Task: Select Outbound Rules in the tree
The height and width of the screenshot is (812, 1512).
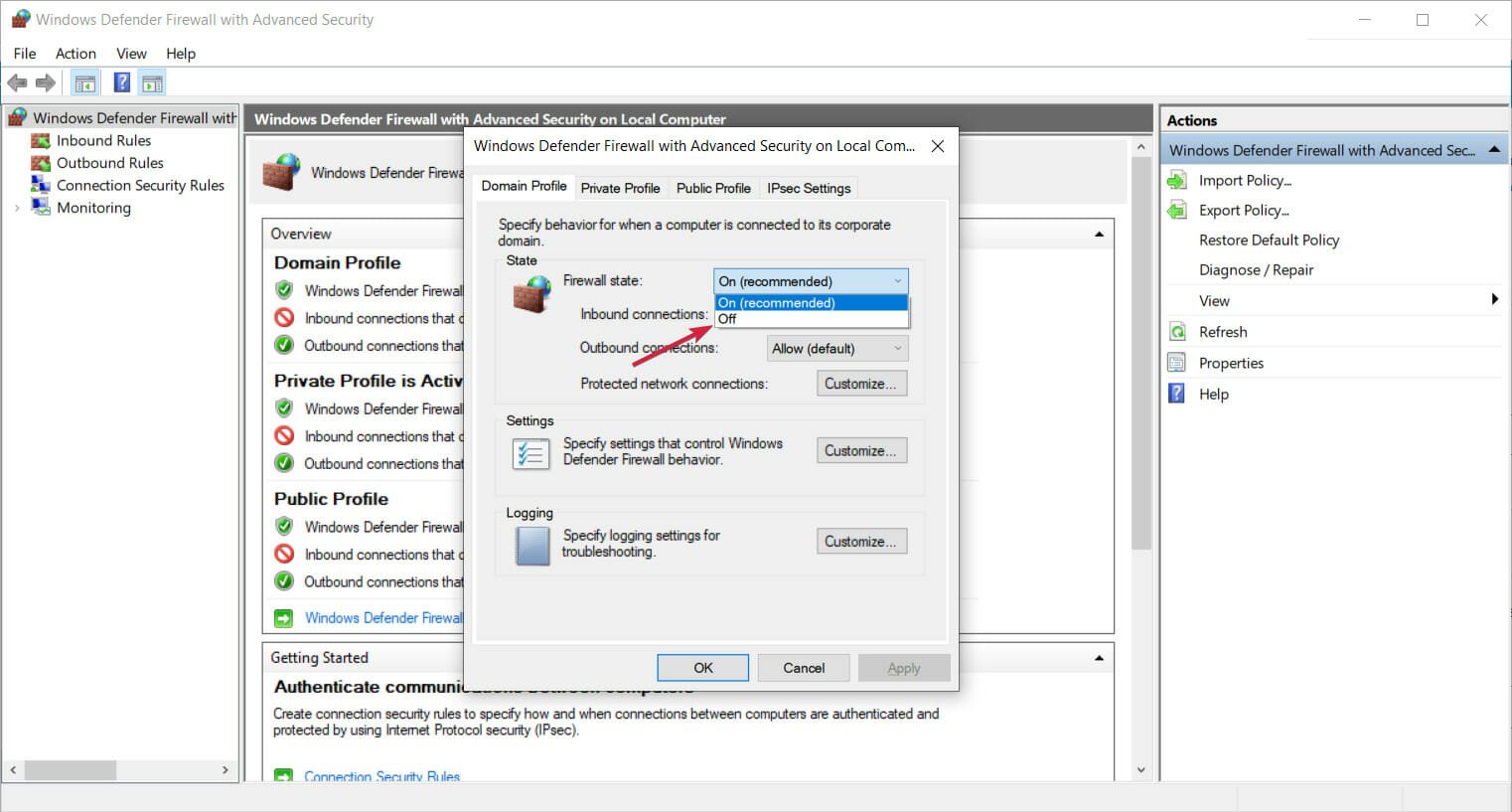Action: tap(109, 163)
